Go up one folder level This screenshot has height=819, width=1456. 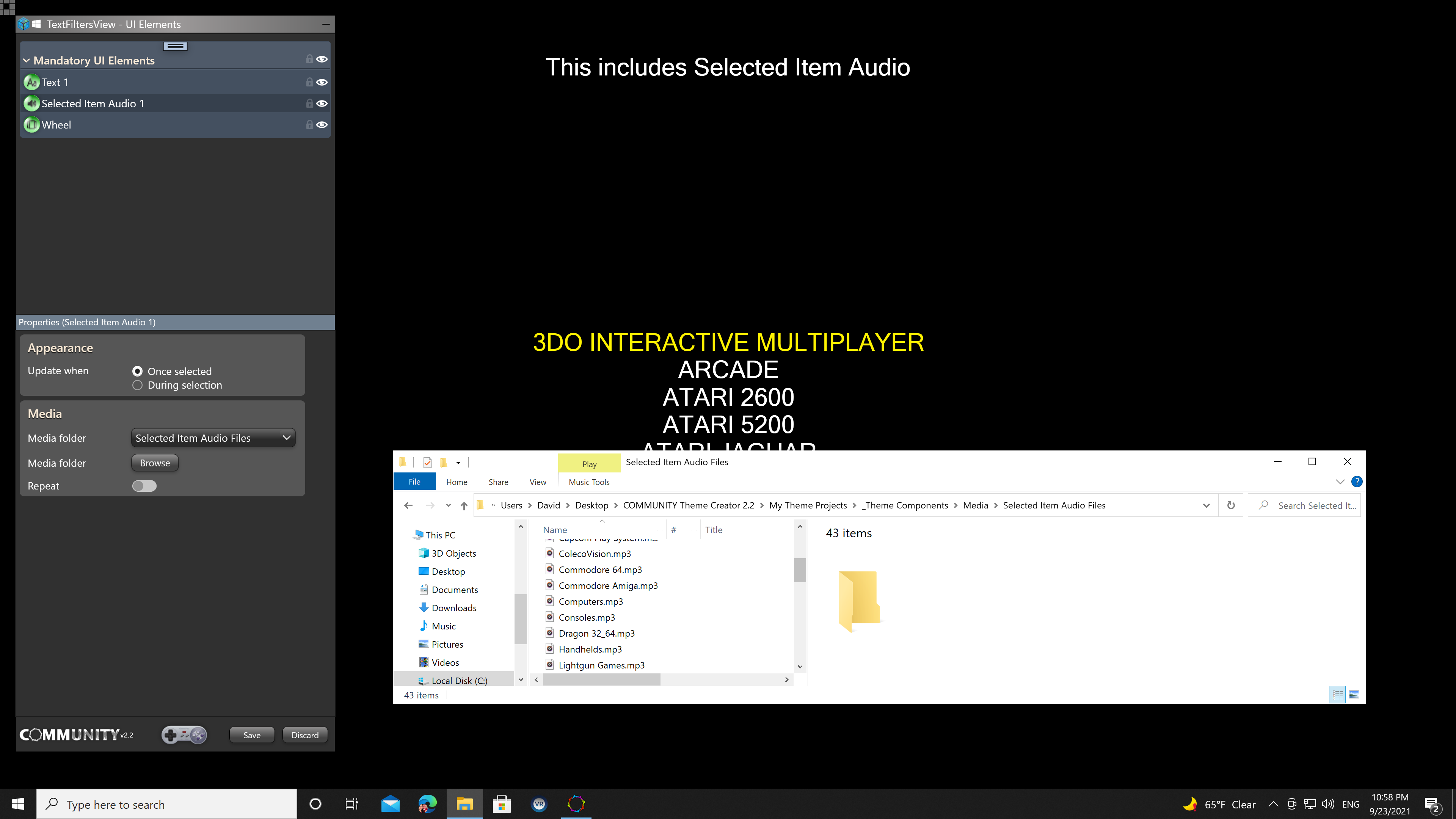tap(463, 505)
